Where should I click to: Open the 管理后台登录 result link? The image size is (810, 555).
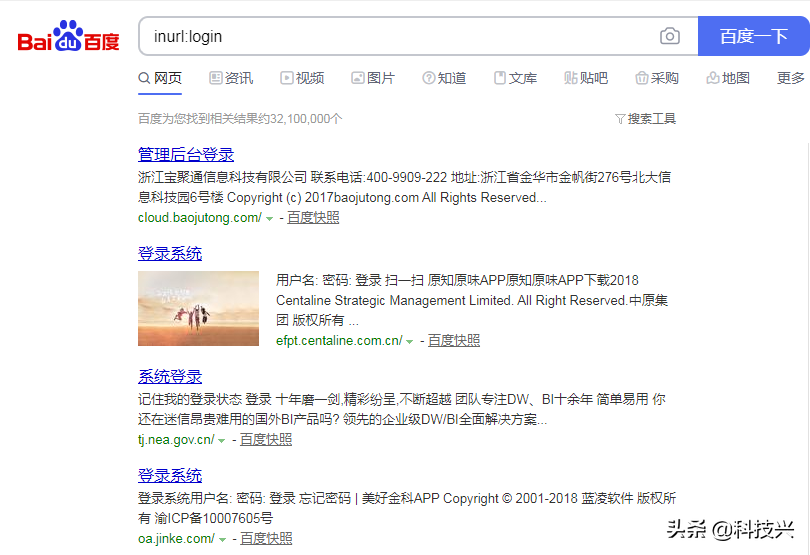pyautogui.click(x=186, y=155)
